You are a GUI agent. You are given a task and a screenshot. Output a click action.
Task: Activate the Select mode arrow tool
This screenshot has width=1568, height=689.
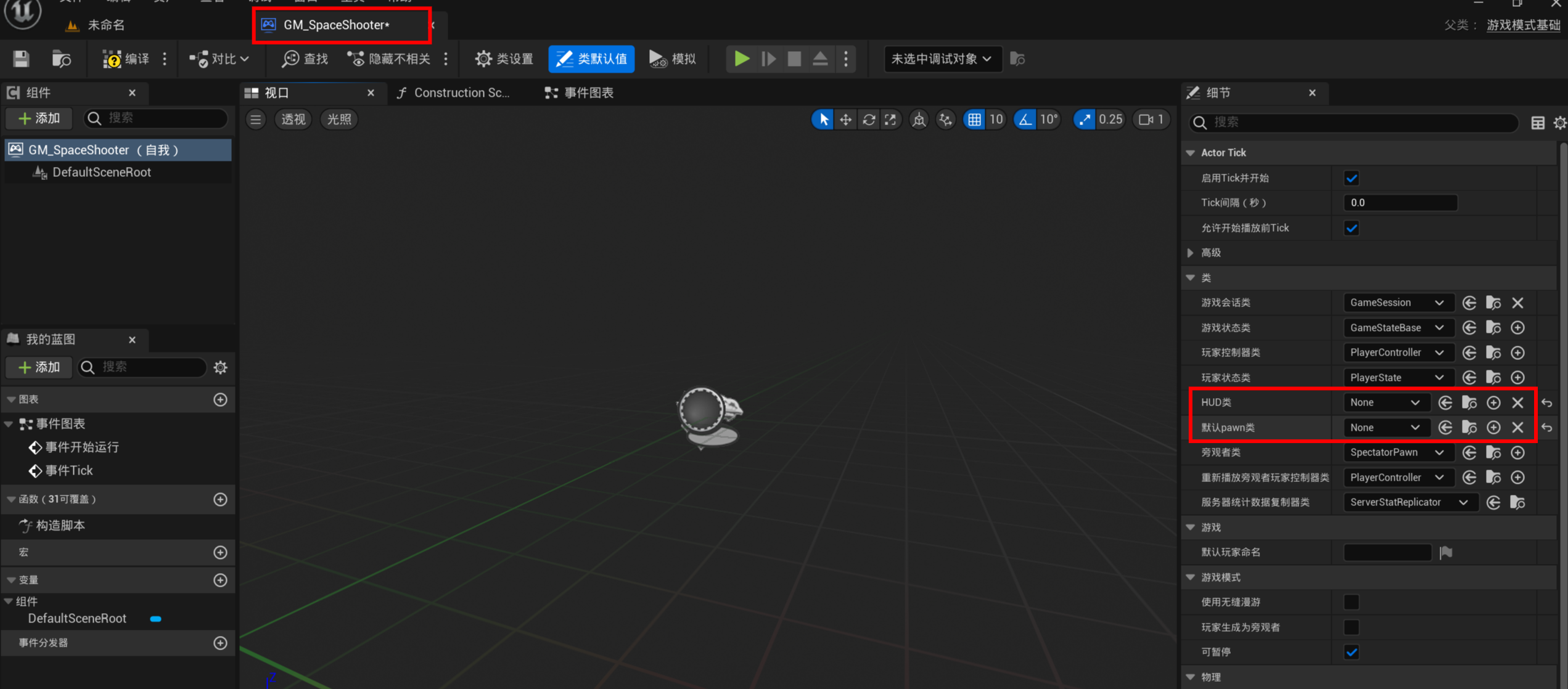823,120
